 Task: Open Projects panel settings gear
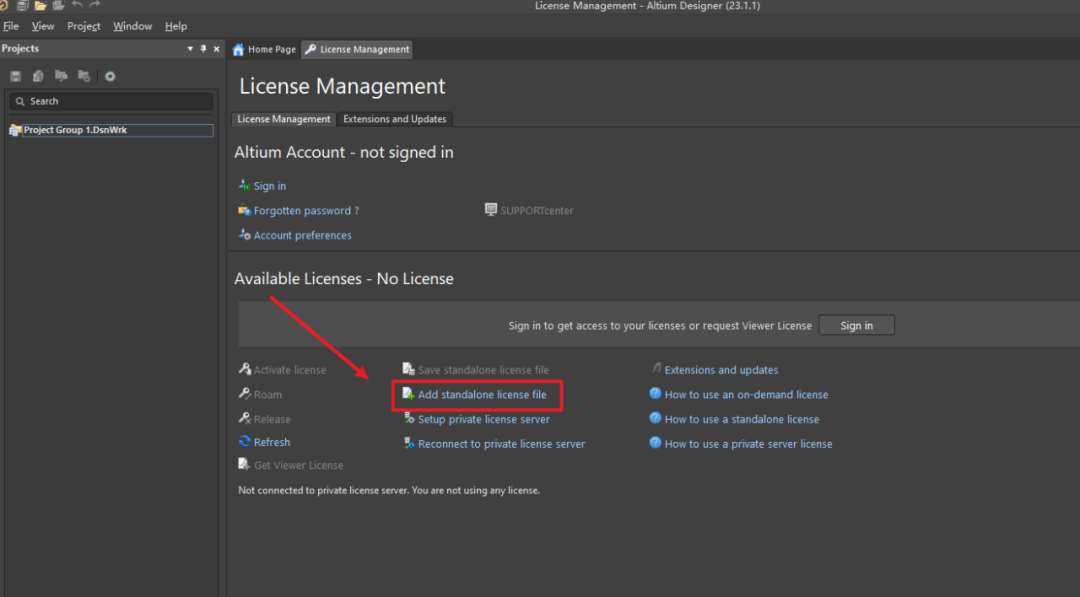pyautogui.click(x=110, y=76)
